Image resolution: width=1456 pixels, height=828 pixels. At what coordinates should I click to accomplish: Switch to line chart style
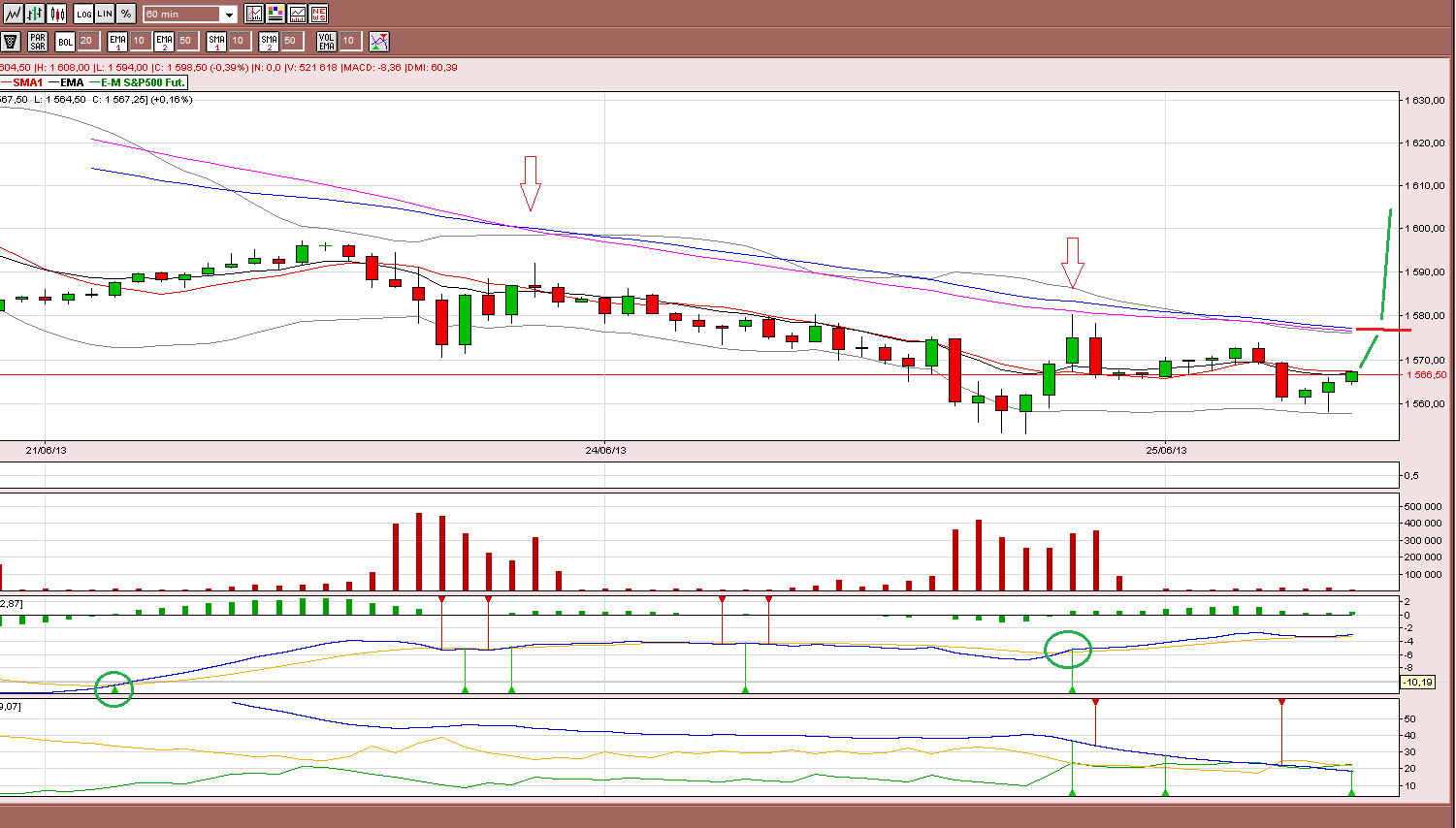pyautogui.click(x=13, y=14)
